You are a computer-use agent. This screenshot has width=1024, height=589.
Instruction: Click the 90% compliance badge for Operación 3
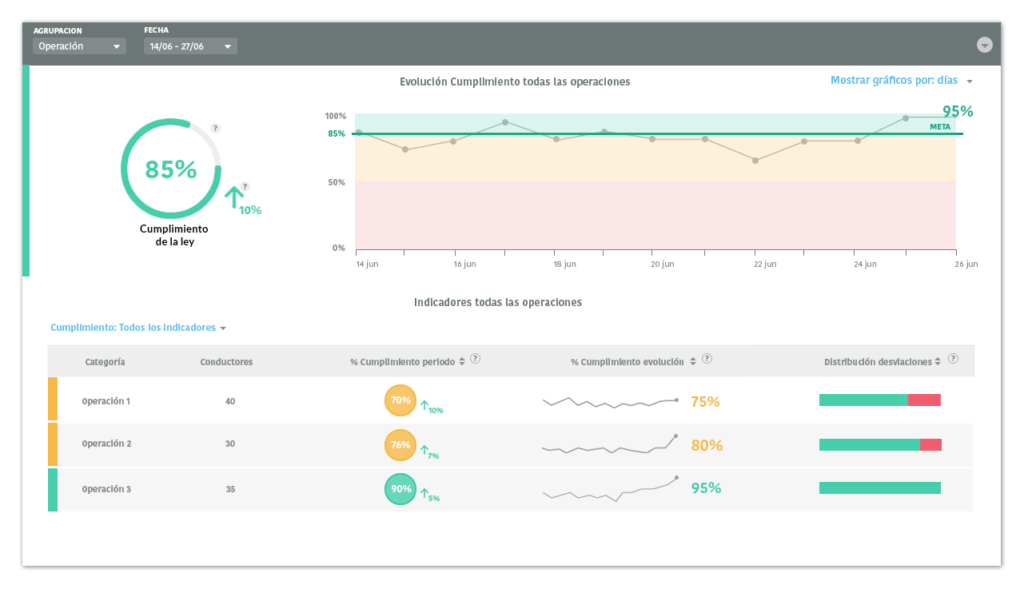click(400, 489)
